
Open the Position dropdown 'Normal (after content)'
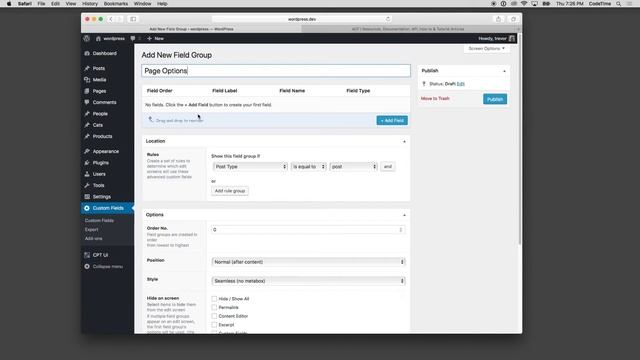tap(308, 262)
